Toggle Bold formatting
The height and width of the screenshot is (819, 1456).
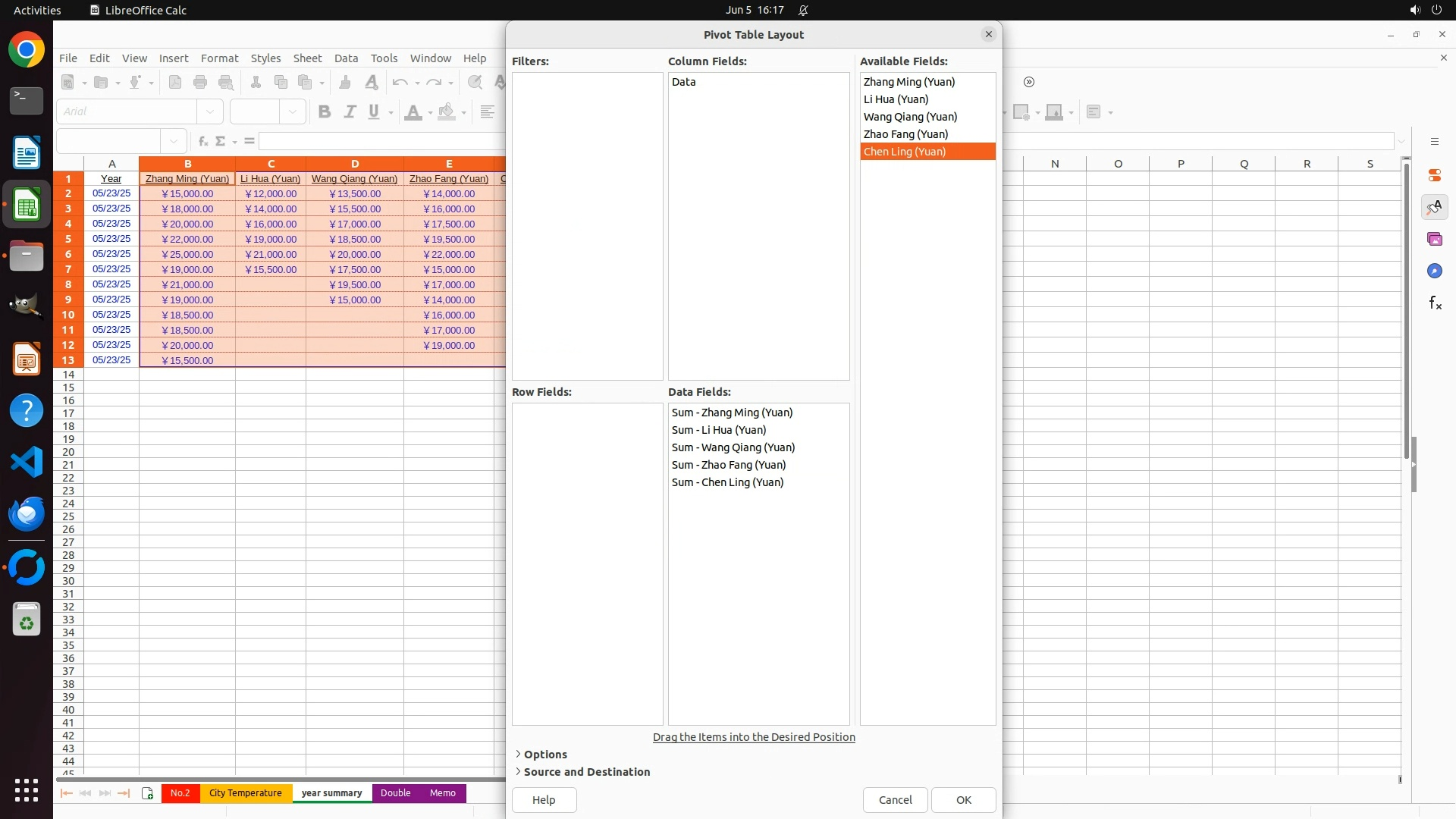[x=325, y=111]
